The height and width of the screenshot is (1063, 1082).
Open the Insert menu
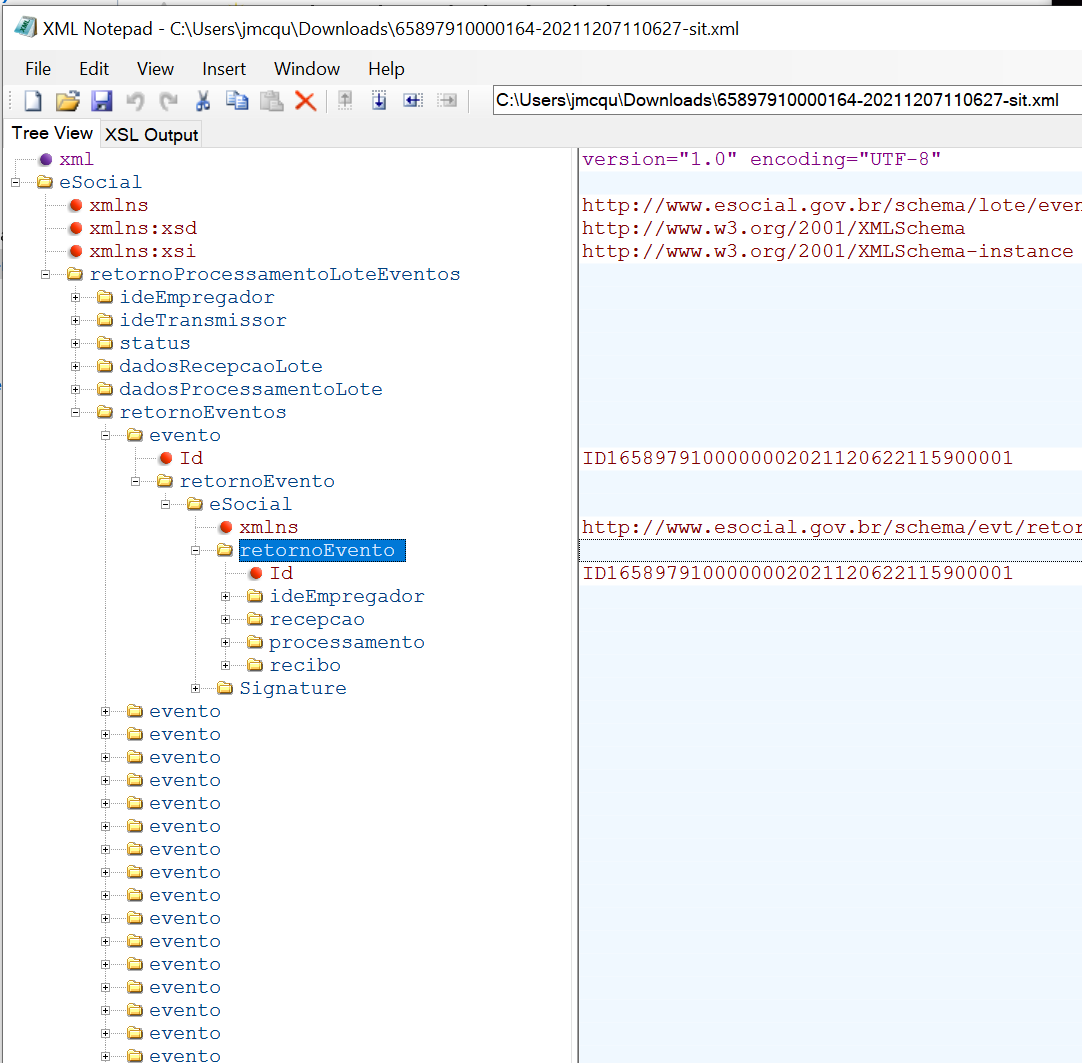tap(224, 69)
